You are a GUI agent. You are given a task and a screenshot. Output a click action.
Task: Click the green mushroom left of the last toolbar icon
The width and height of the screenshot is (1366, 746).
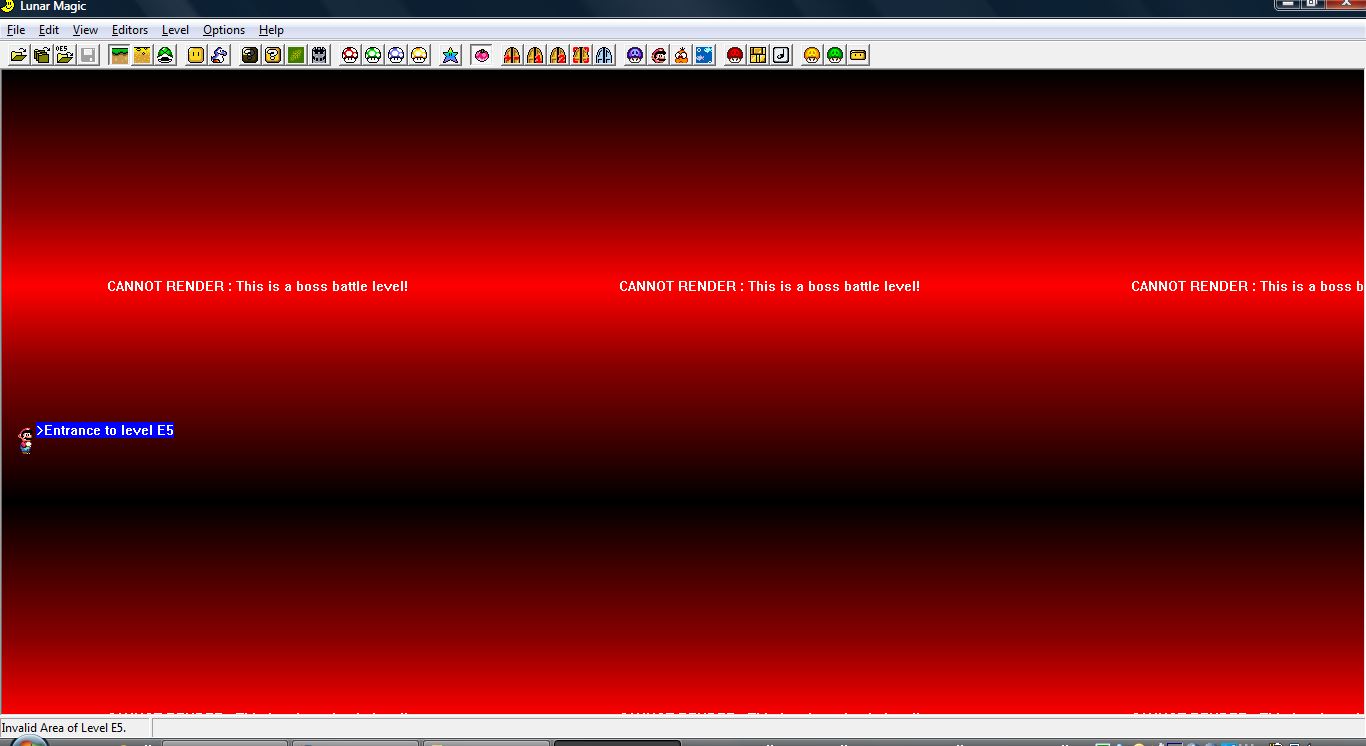(x=835, y=55)
